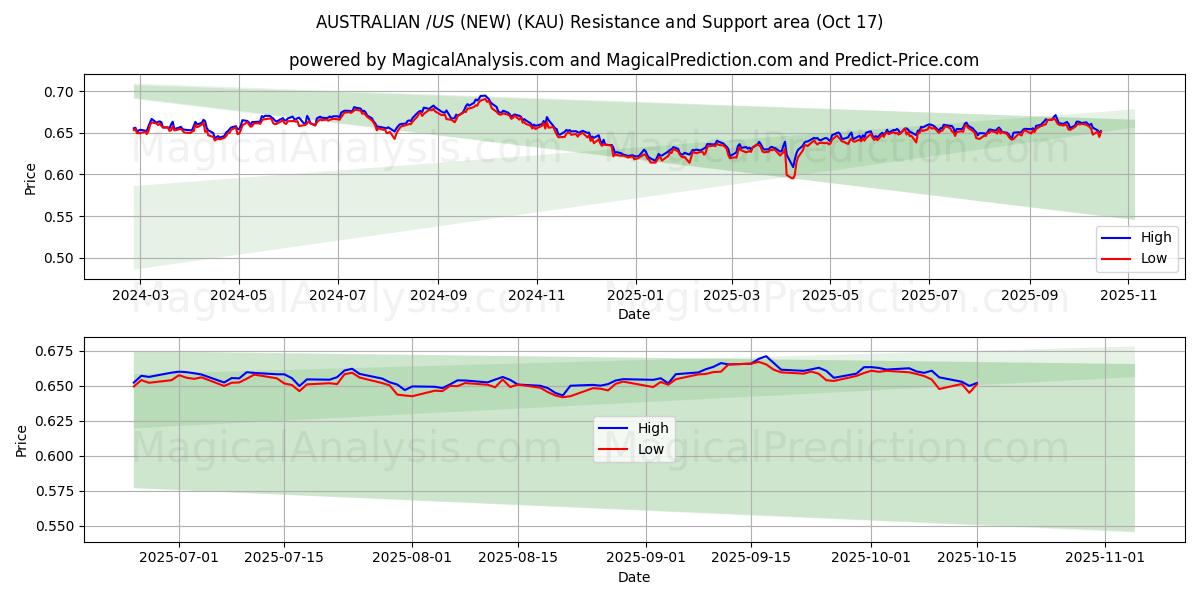Select the Low label in bottom chart legend

(651, 449)
